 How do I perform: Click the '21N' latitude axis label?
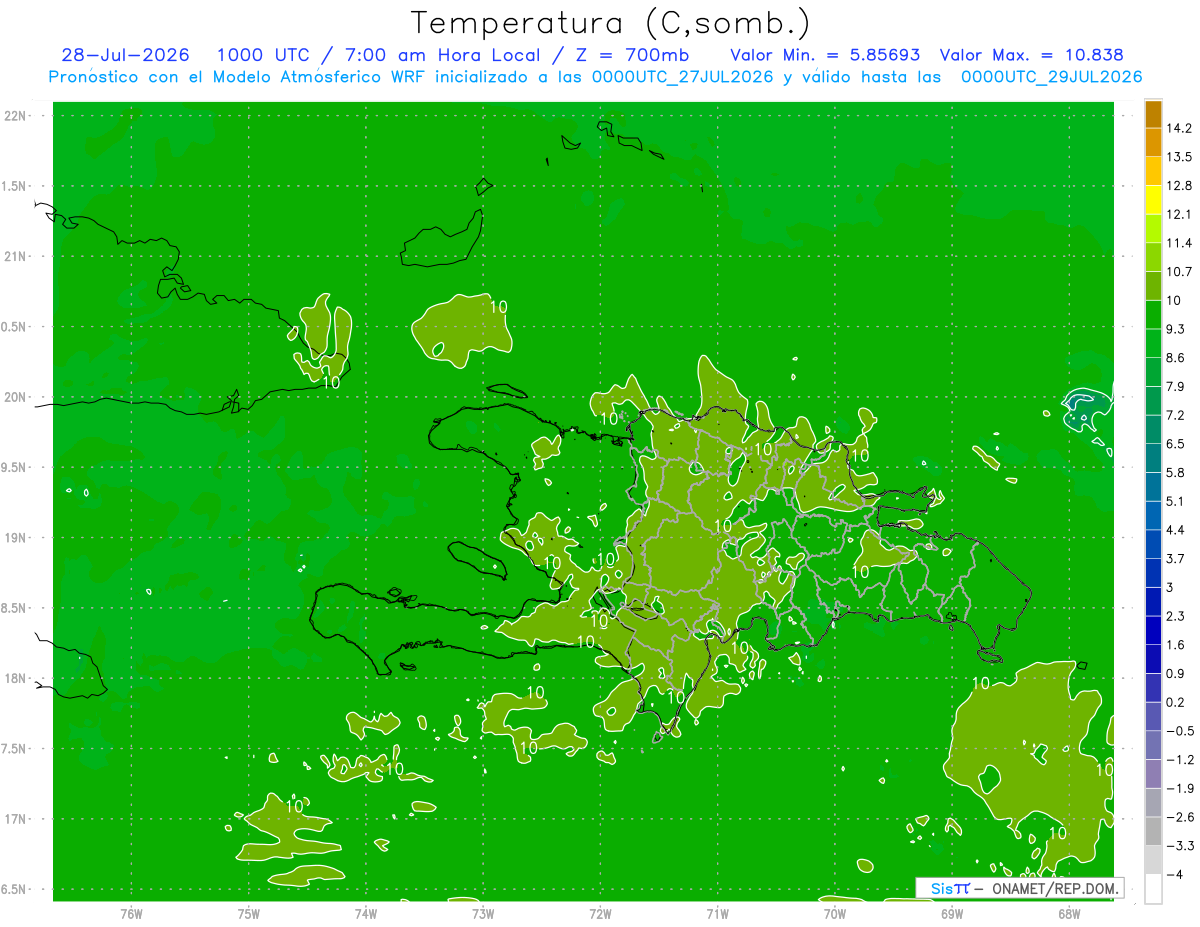tap(17, 257)
